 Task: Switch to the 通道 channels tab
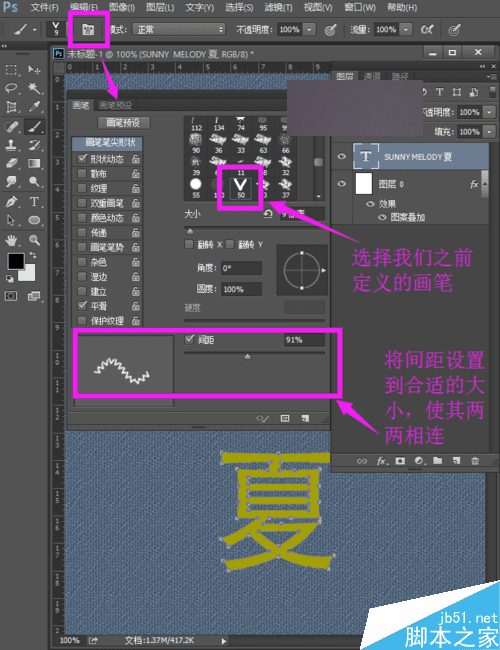click(372, 76)
